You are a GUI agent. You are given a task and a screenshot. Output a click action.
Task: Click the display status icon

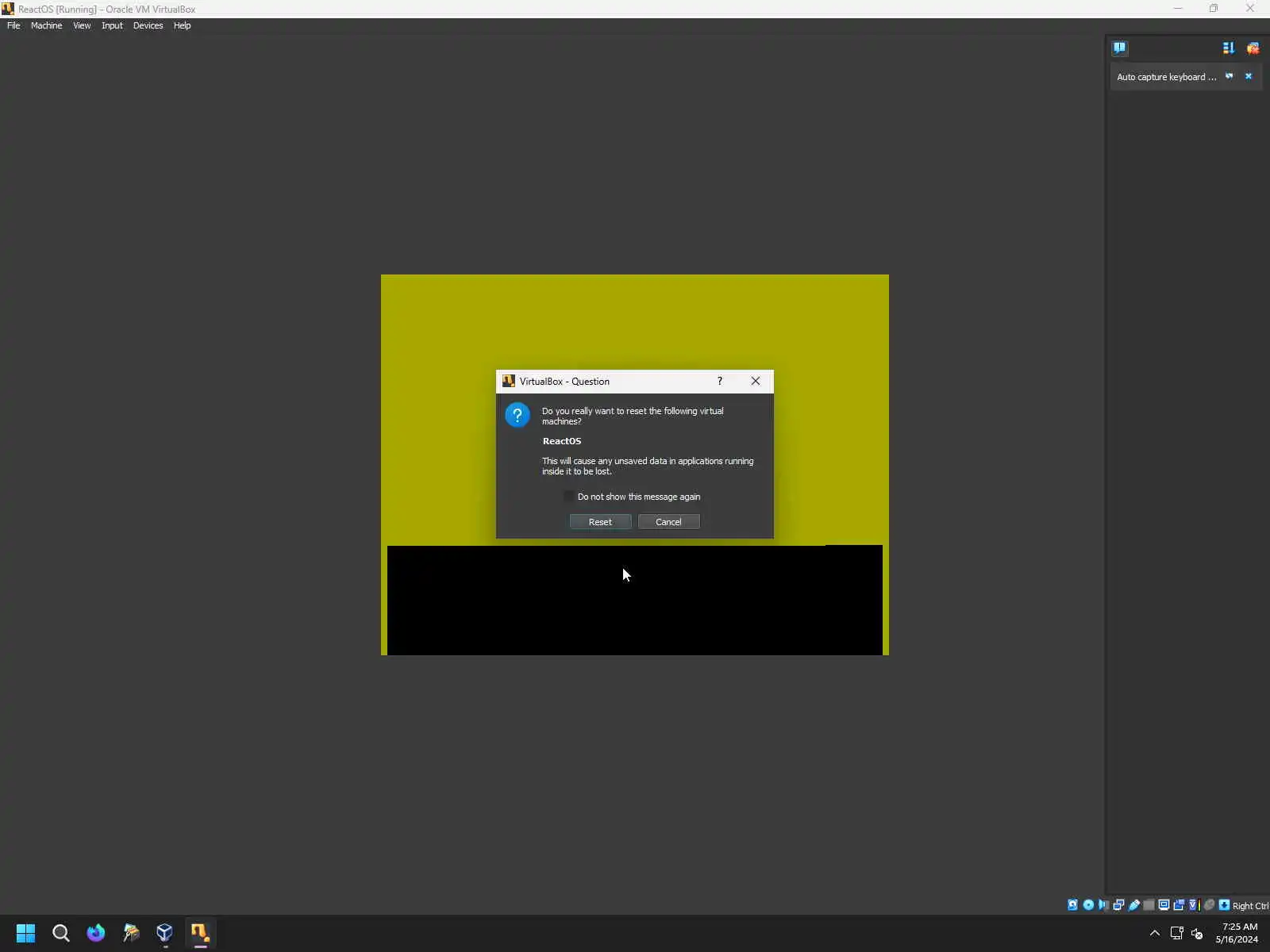pyautogui.click(x=1164, y=905)
